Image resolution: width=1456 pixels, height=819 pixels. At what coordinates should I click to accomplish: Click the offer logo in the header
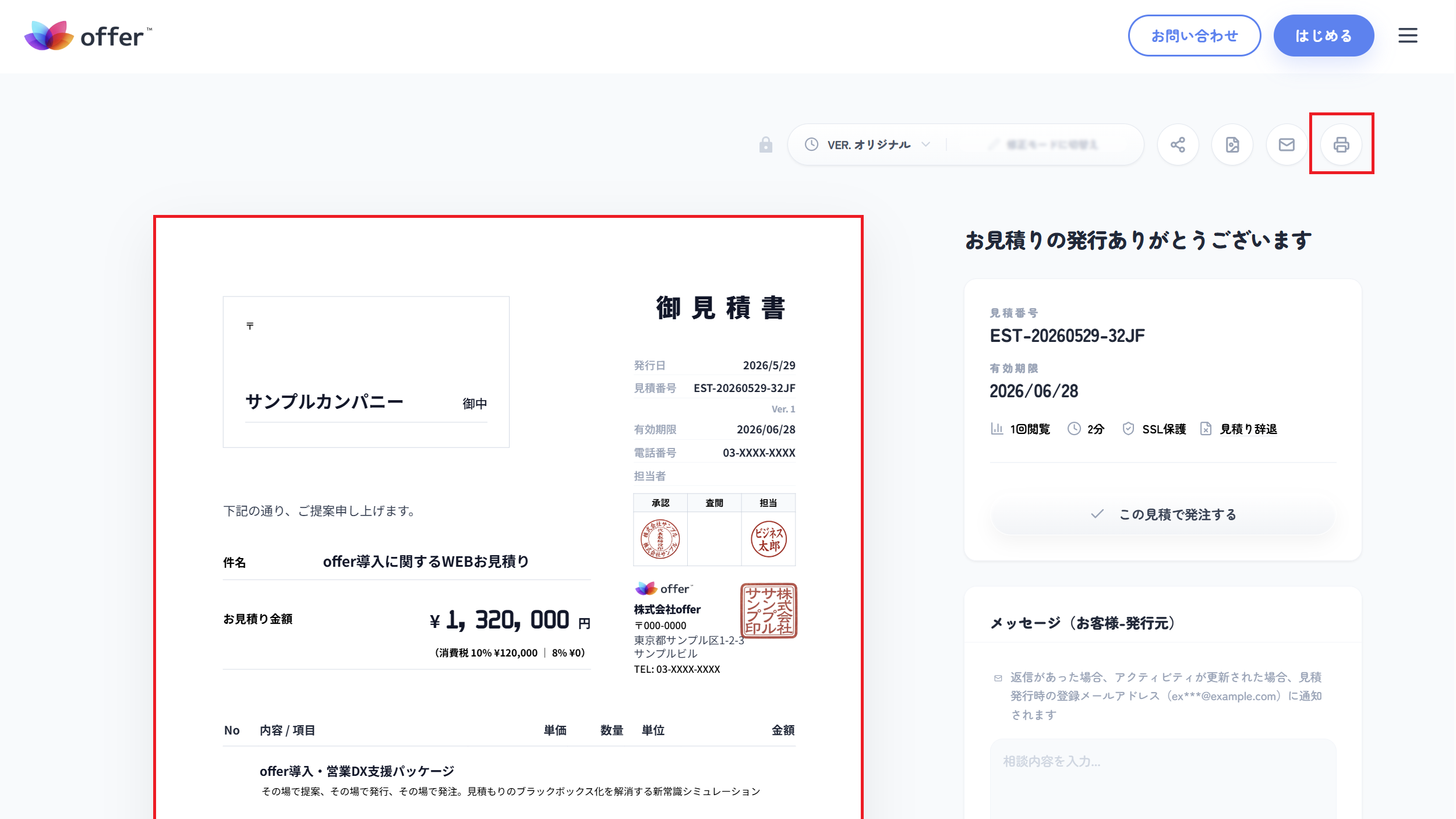pyautogui.click(x=88, y=36)
